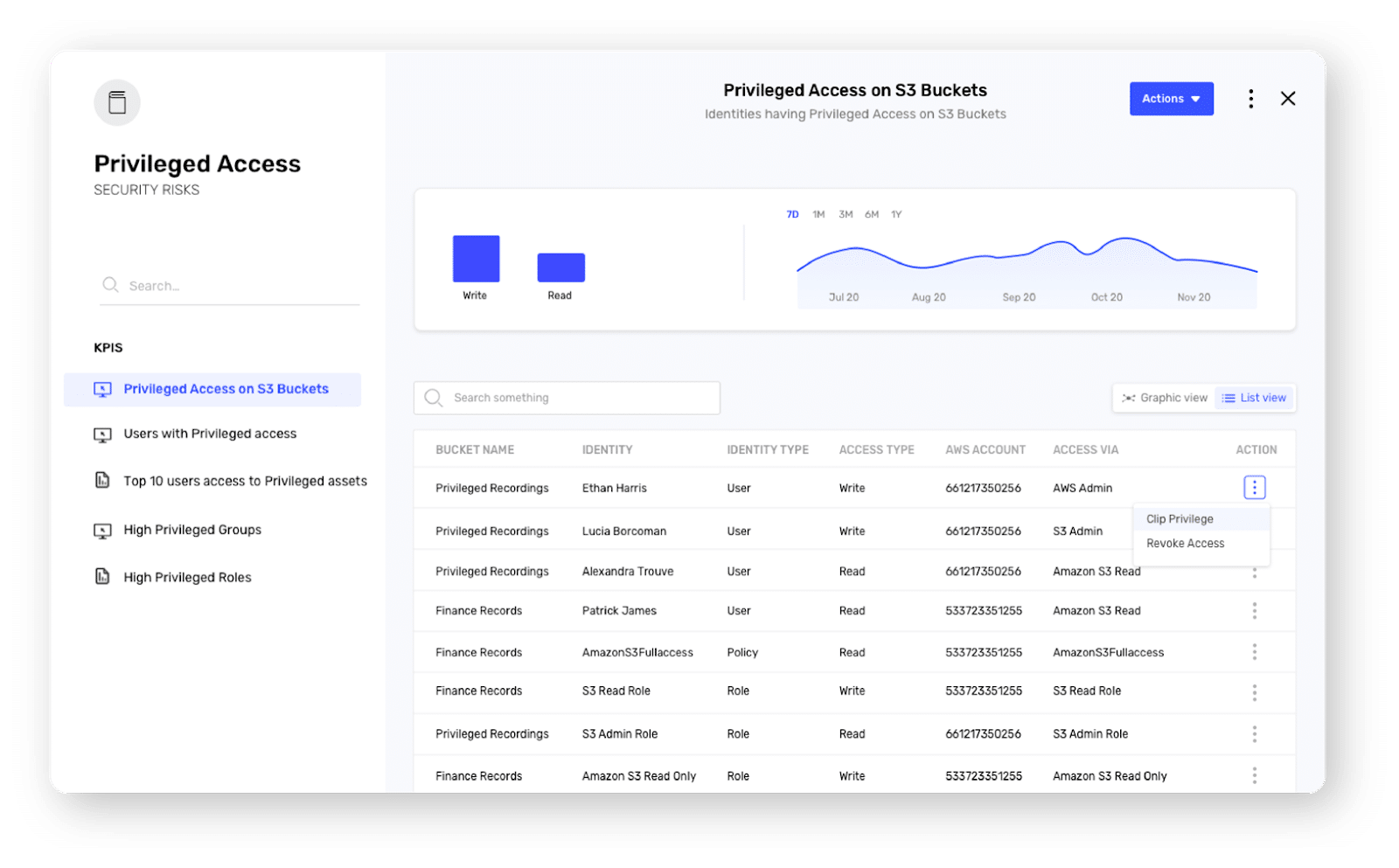Click the Top 10 users document icon
Viewport: 1399px width, 868px height.
point(101,481)
